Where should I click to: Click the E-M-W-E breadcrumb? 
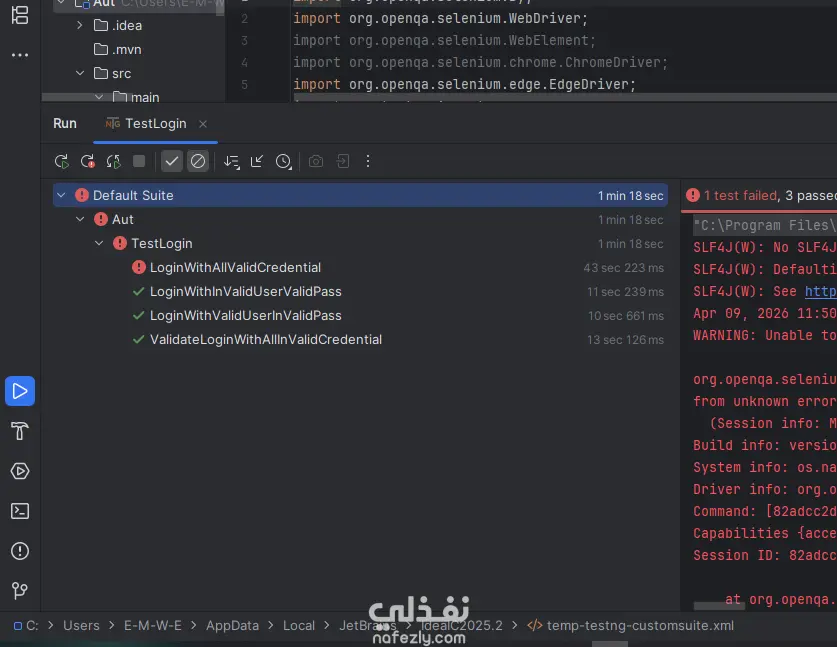153,626
